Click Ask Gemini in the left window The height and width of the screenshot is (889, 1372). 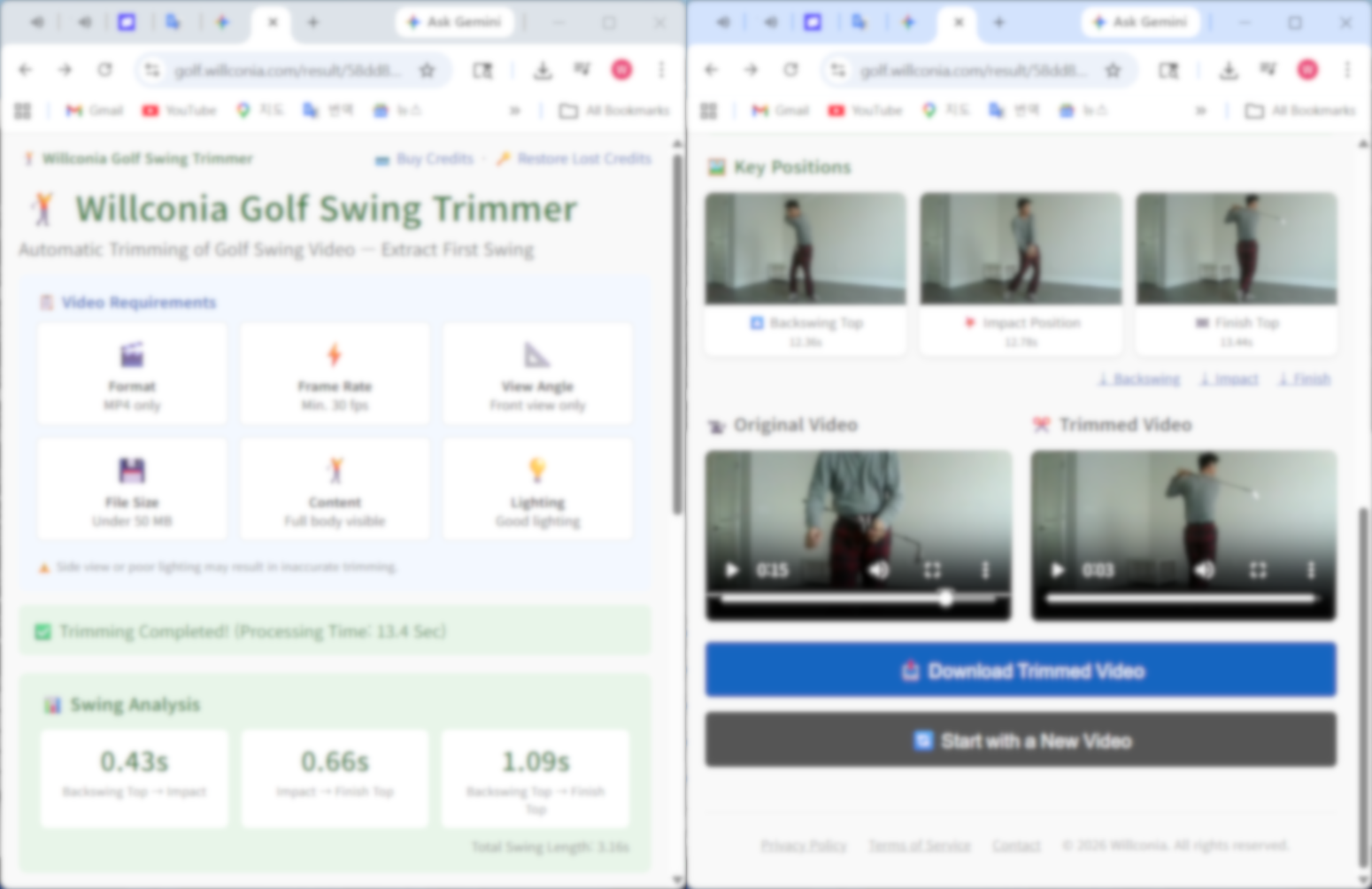click(x=454, y=22)
